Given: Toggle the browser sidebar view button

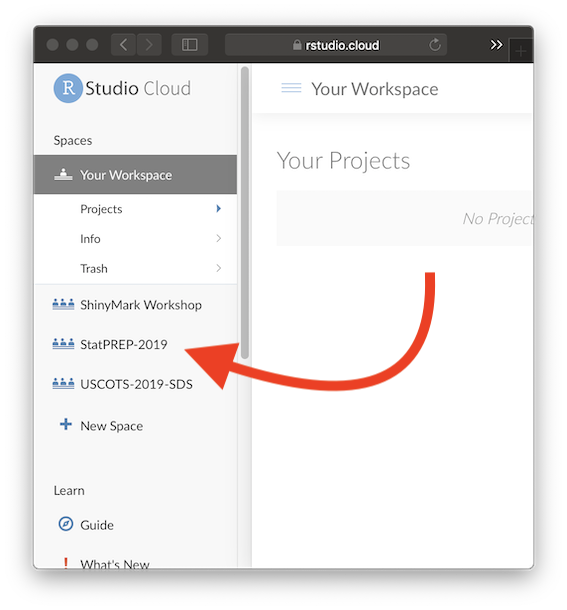Looking at the screenshot, I should (x=190, y=45).
